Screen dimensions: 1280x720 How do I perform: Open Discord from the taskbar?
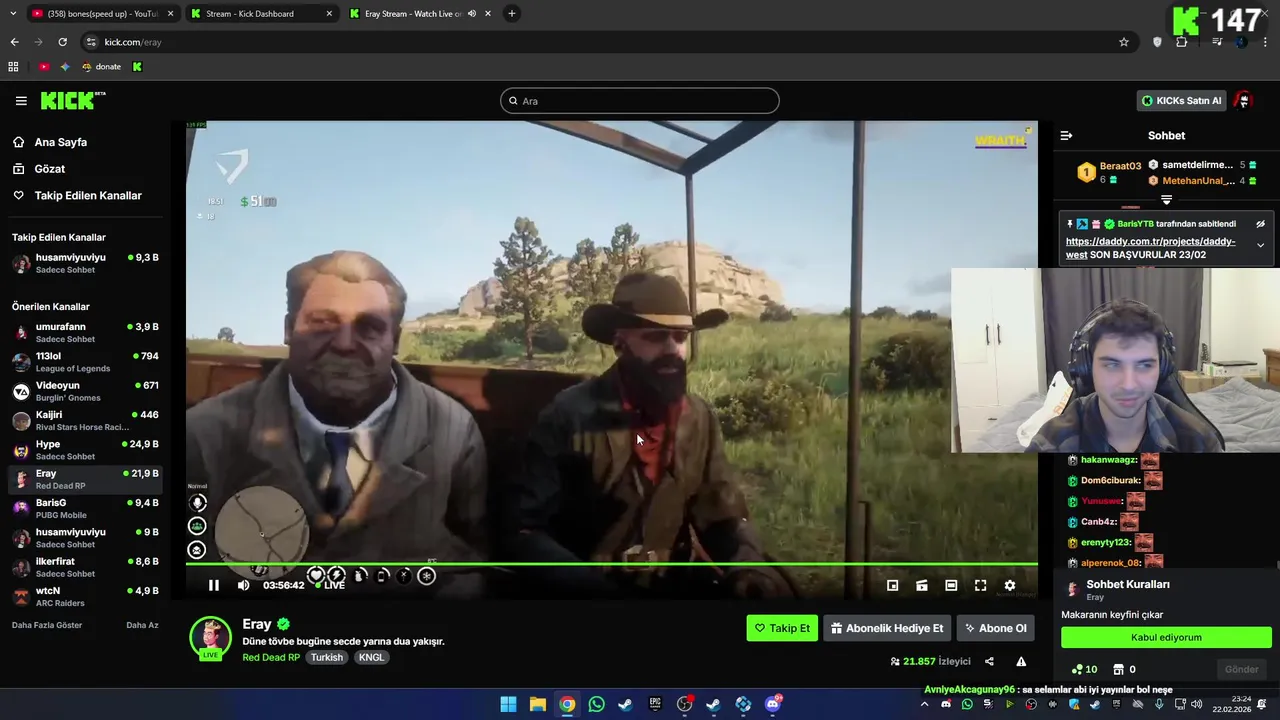[772, 704]
